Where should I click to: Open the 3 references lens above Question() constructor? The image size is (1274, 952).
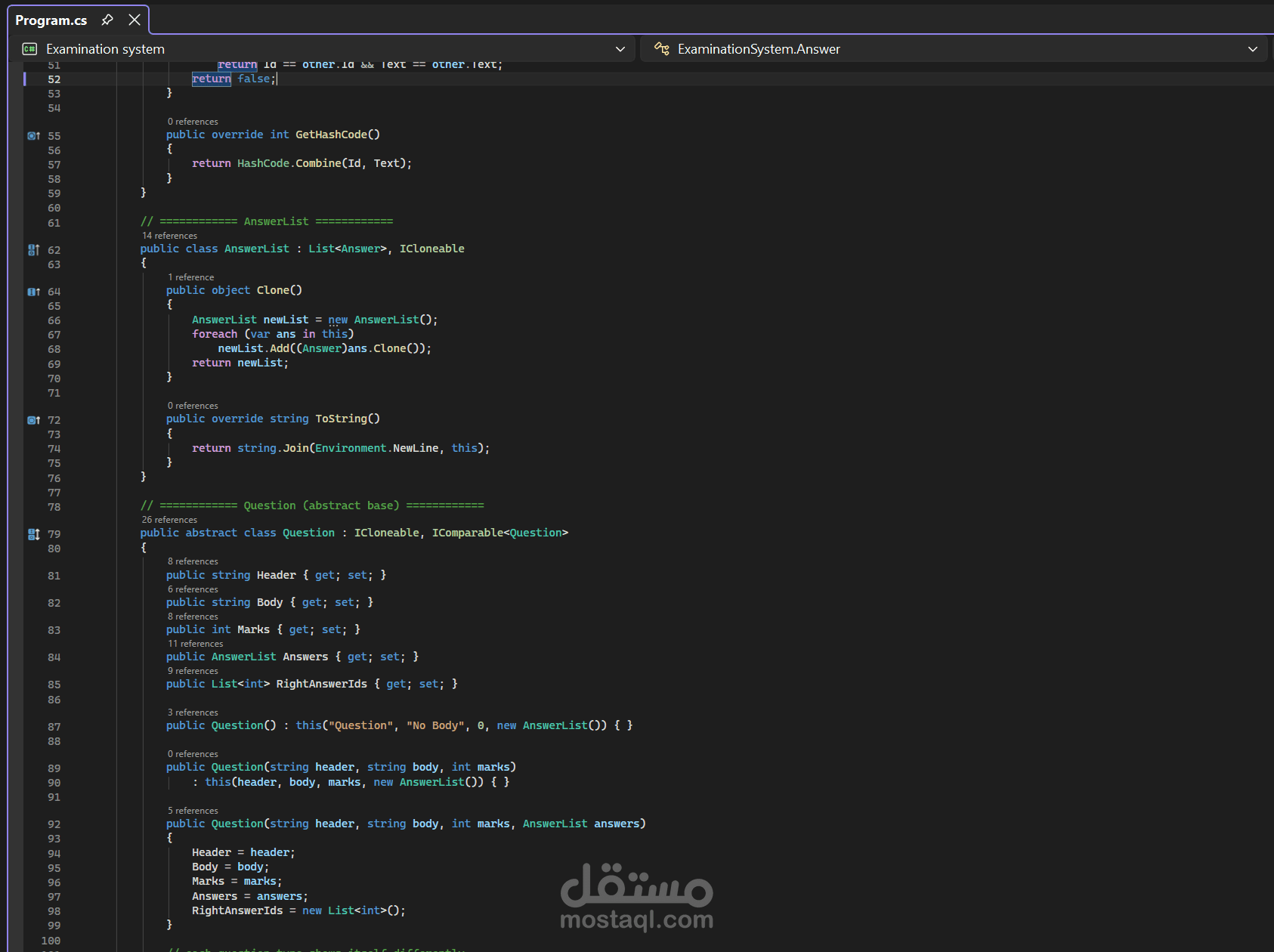193,712
